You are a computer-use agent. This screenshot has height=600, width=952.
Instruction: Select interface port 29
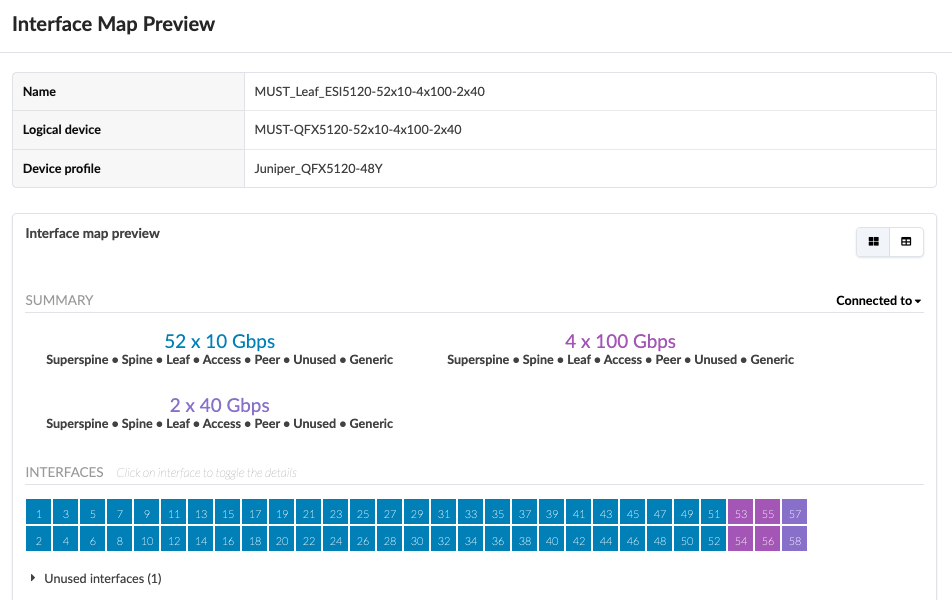(417, 512)
